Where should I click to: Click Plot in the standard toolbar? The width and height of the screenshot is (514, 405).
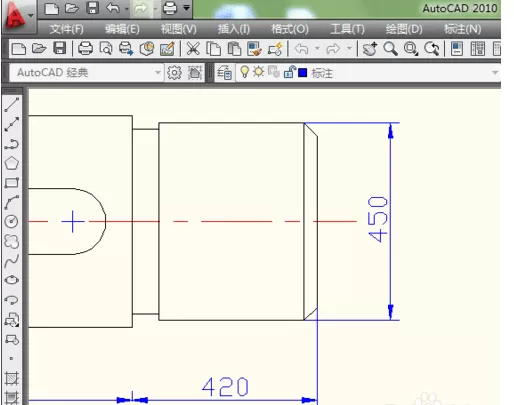[x=85, y=49]
